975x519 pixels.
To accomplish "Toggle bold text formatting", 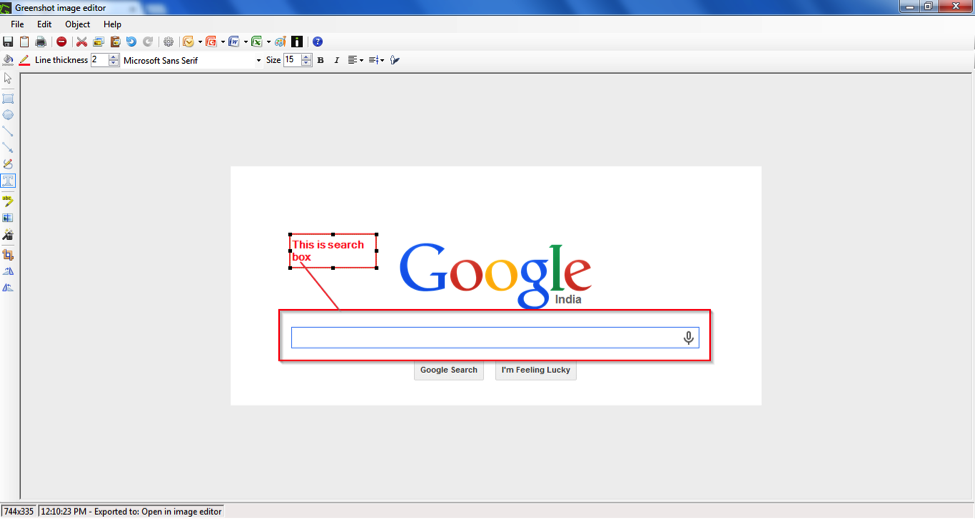I will (321, 60).
